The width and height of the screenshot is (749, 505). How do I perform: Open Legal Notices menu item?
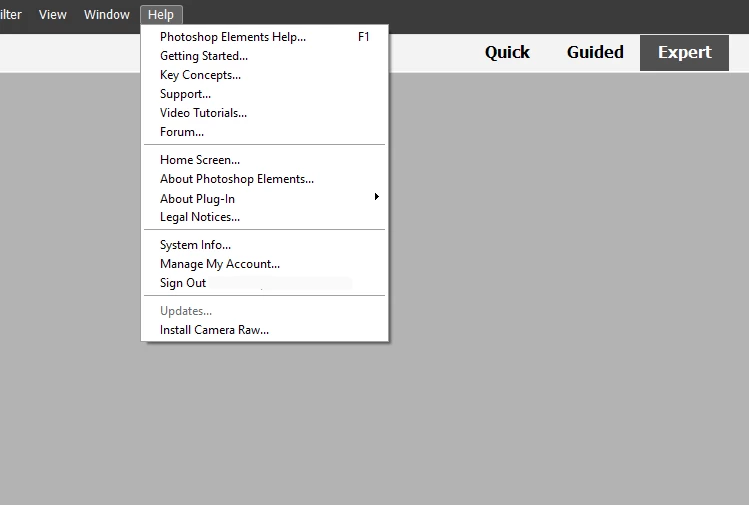(265, 217)
